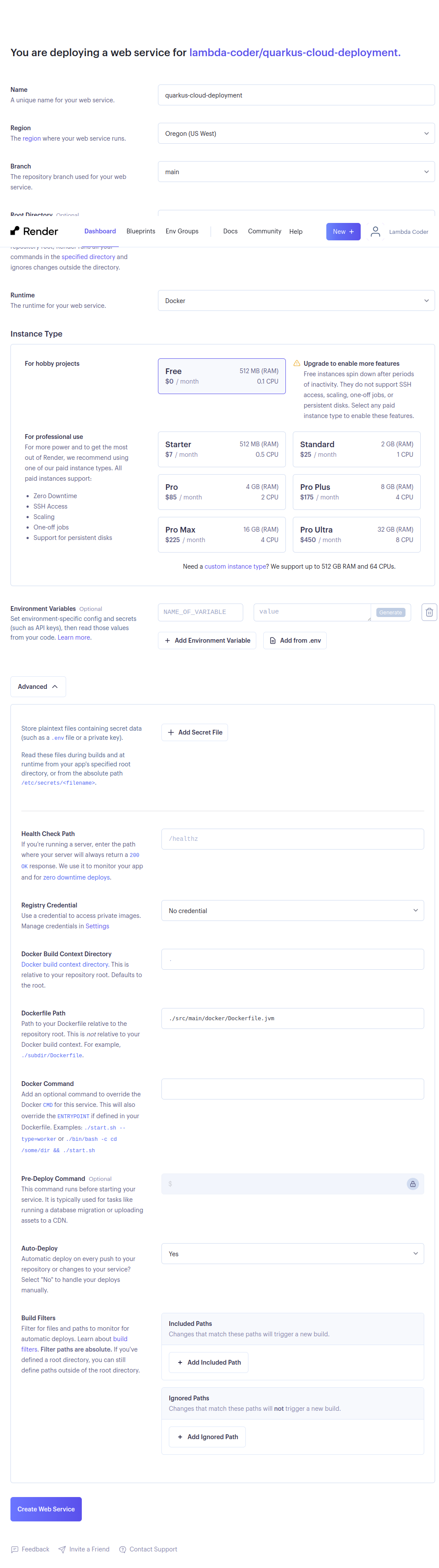The height and width of the screenshot is (1568, 439).
Task: Click Add Ignored Path button
Action: [x=208, y=1436]
